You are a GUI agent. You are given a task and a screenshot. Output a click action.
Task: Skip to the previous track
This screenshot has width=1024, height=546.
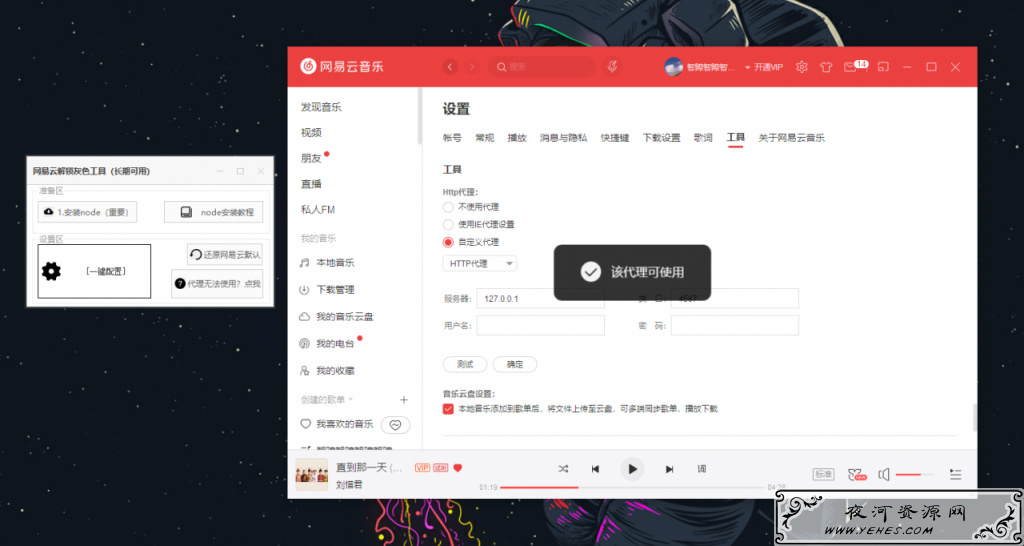tap(596, 469)
